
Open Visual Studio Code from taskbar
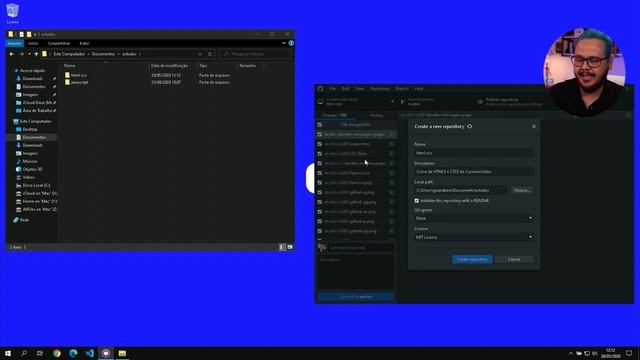(89, 353)
